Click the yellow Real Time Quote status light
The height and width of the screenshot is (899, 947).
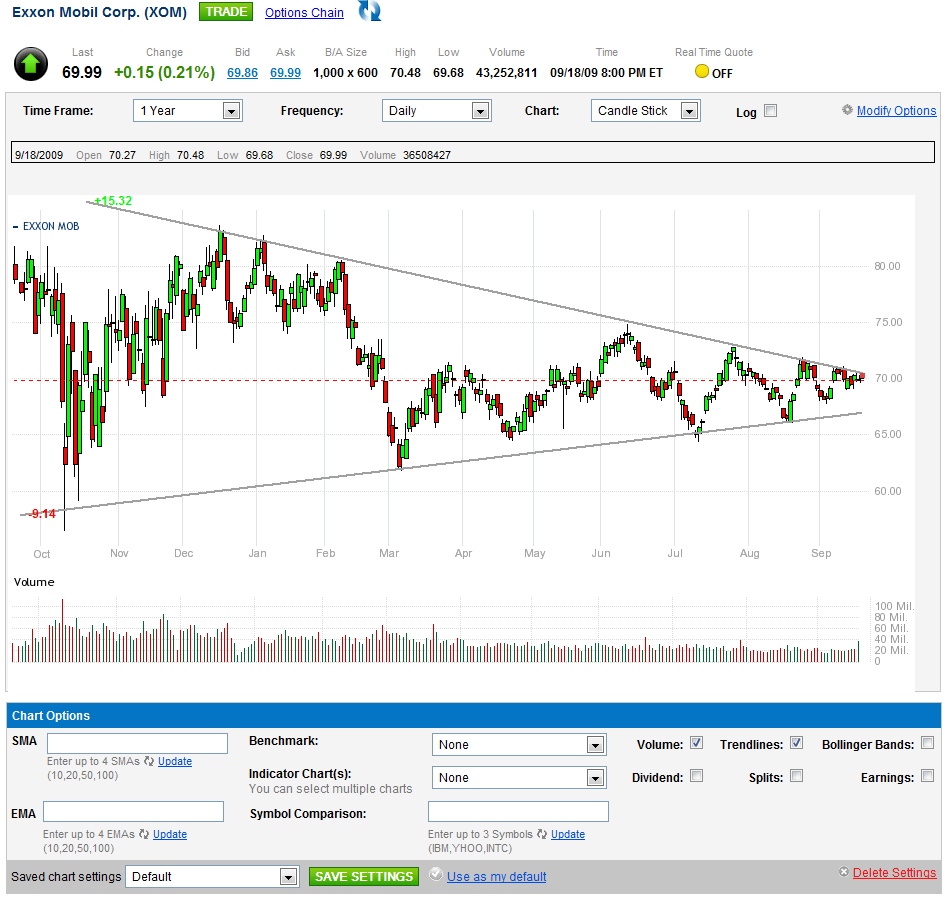click(701, 71)
